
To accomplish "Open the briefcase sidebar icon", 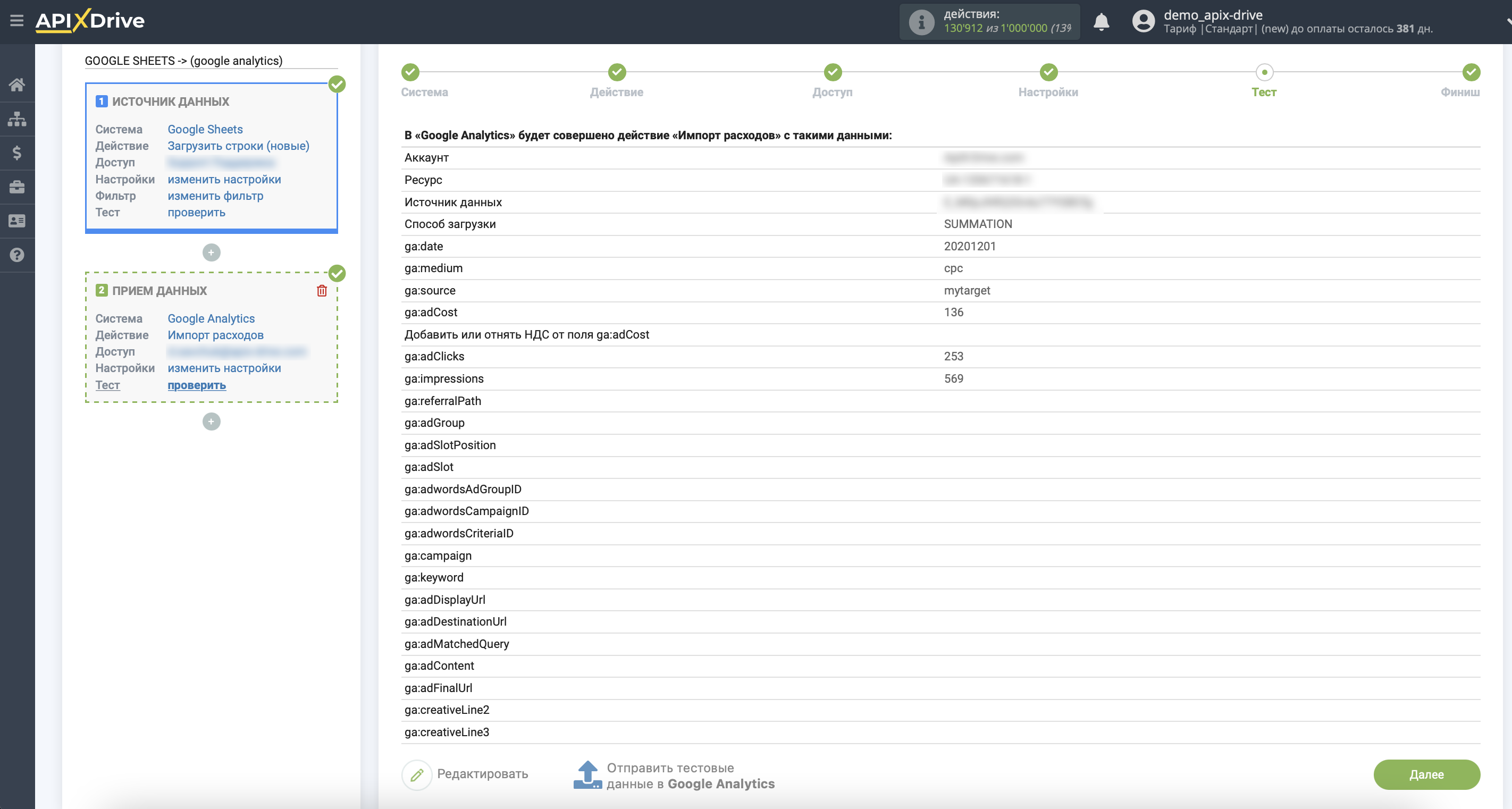I will click(x=16, y=187).
